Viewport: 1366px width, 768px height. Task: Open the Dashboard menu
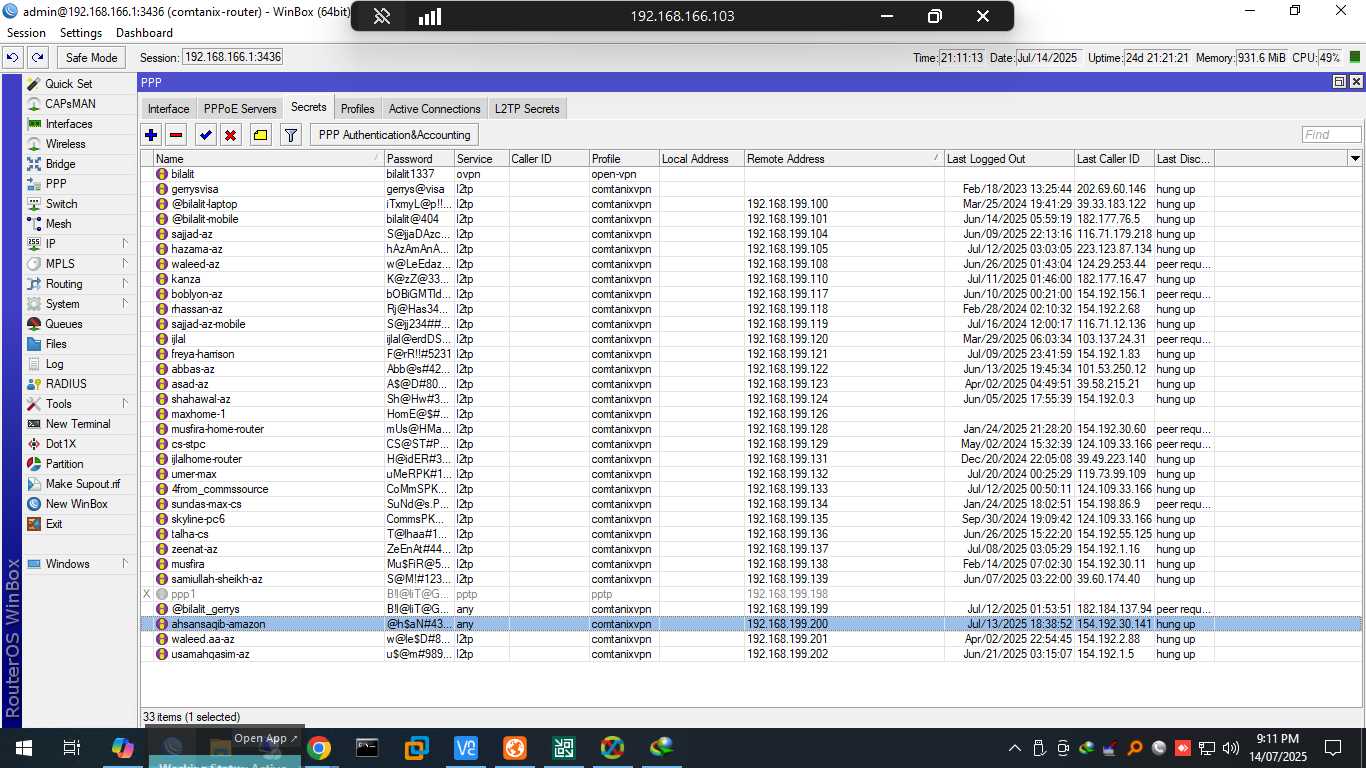(x=144, y=33)
